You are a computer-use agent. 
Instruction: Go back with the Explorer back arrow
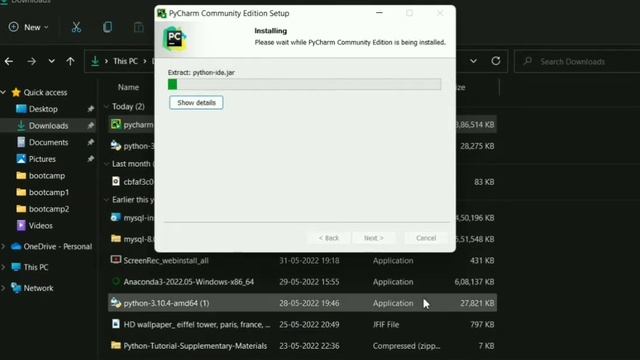(x=9, y=61)
